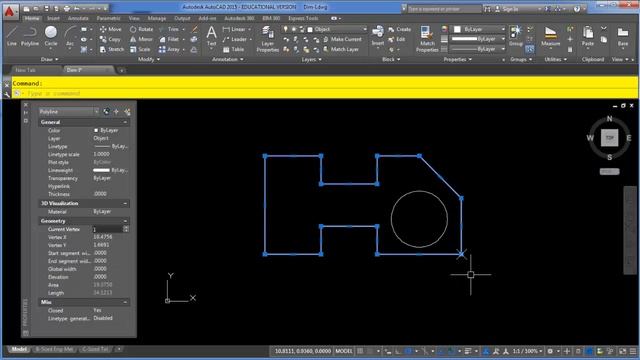Toggle grid display in status bar
This screenshot has width=640, height=360.
tap(360, 351)
